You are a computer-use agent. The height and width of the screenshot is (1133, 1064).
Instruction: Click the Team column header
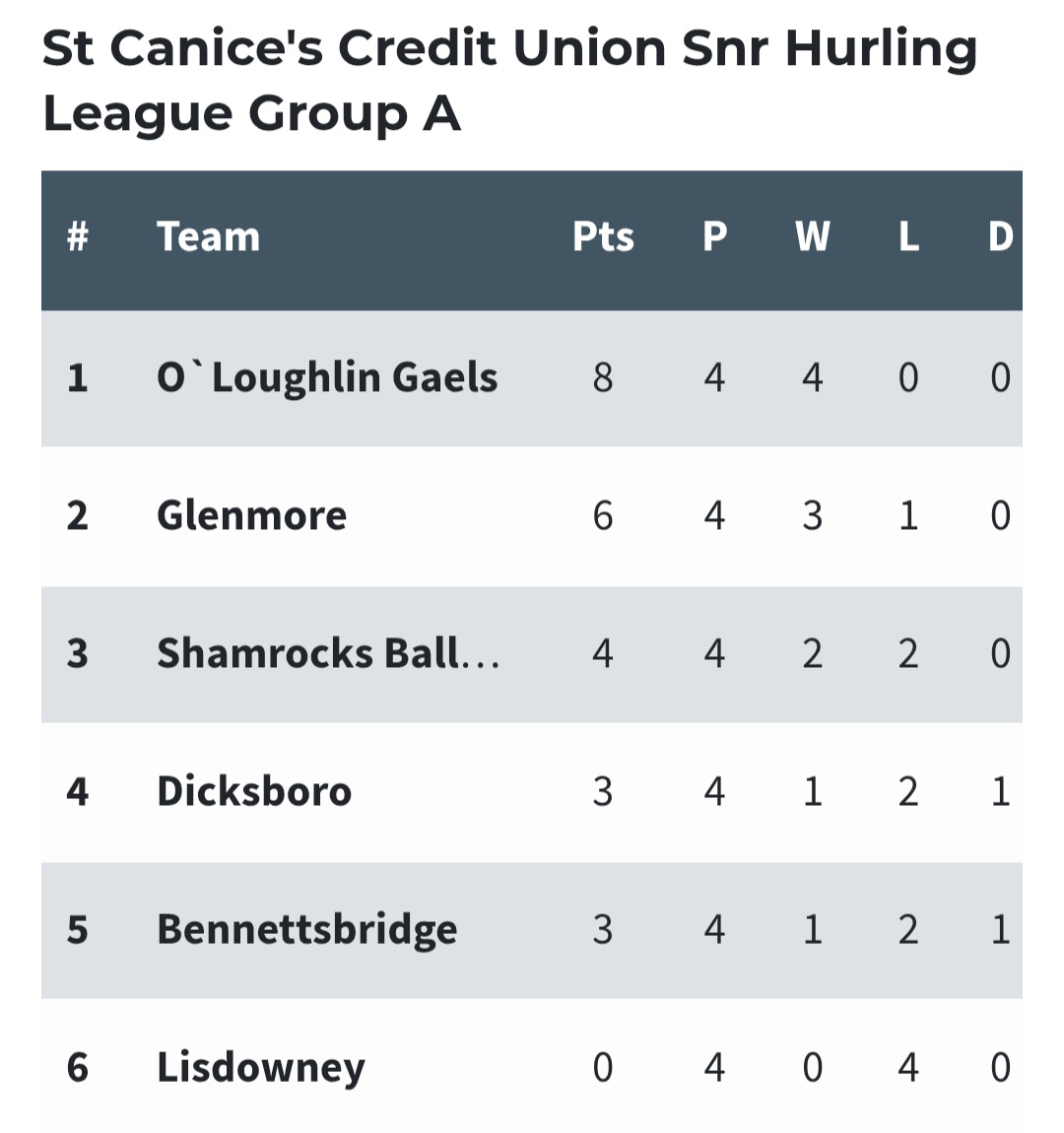(x=208, y=236)
